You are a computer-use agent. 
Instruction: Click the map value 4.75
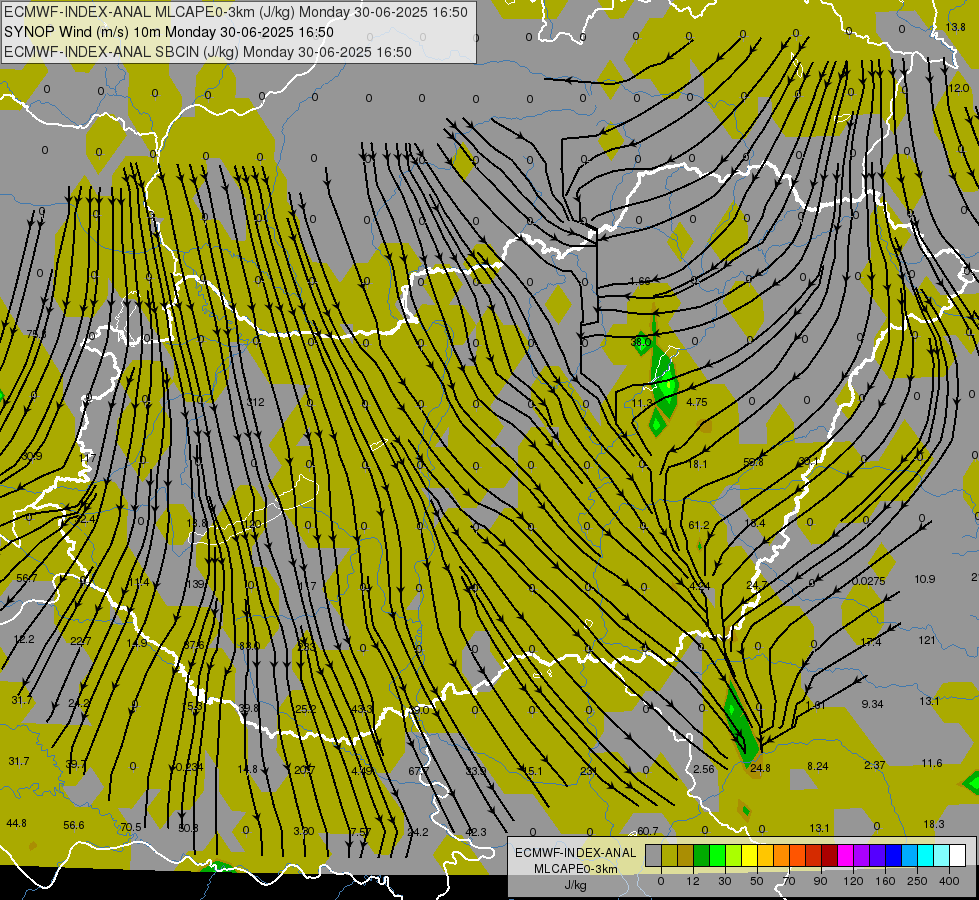click(697, 402)
